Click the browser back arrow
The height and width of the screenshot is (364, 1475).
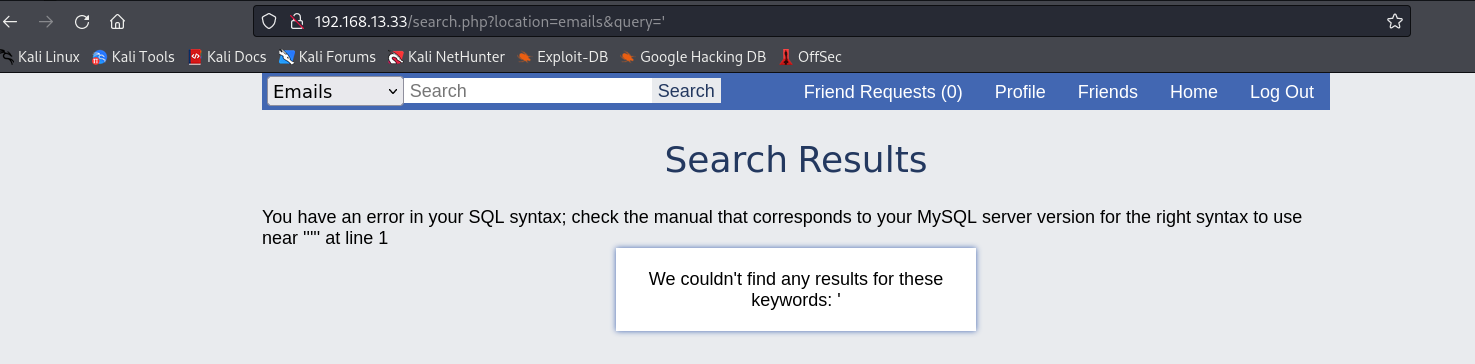click(x=11, y=21)
